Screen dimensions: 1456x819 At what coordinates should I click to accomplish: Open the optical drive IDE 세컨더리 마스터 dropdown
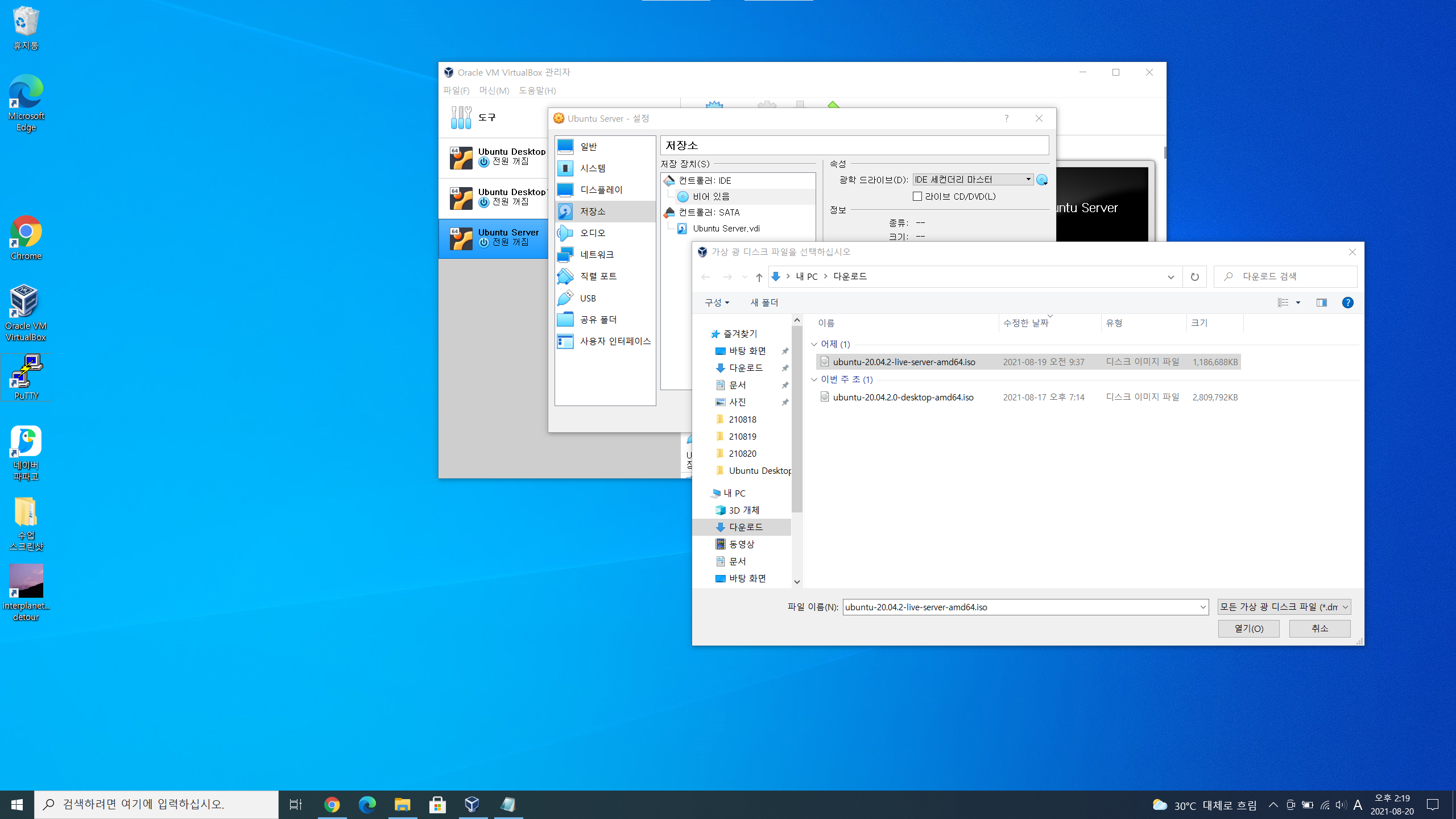click(x=973, y=180)
